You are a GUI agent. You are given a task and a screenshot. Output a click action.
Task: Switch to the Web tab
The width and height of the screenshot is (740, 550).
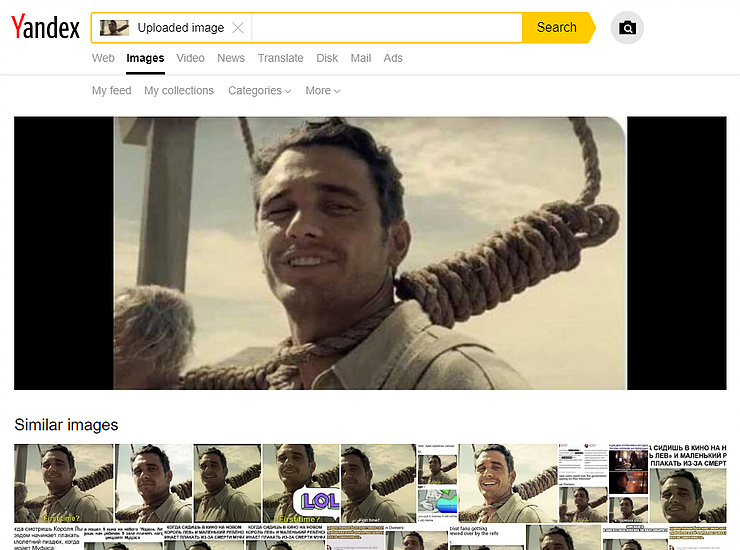(x=103, y=58)
